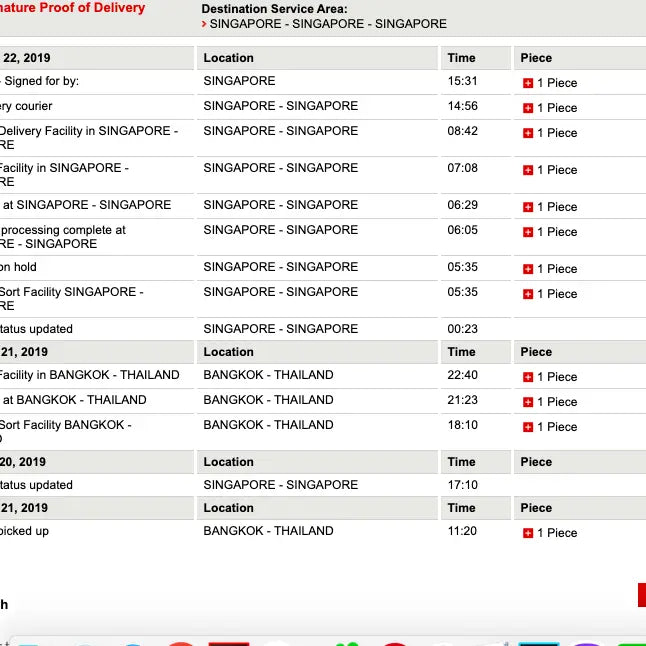Viewport: 646px width, 646px height.
Task: Expand piece details for the 15:31 row
Action: pos(528,83)
